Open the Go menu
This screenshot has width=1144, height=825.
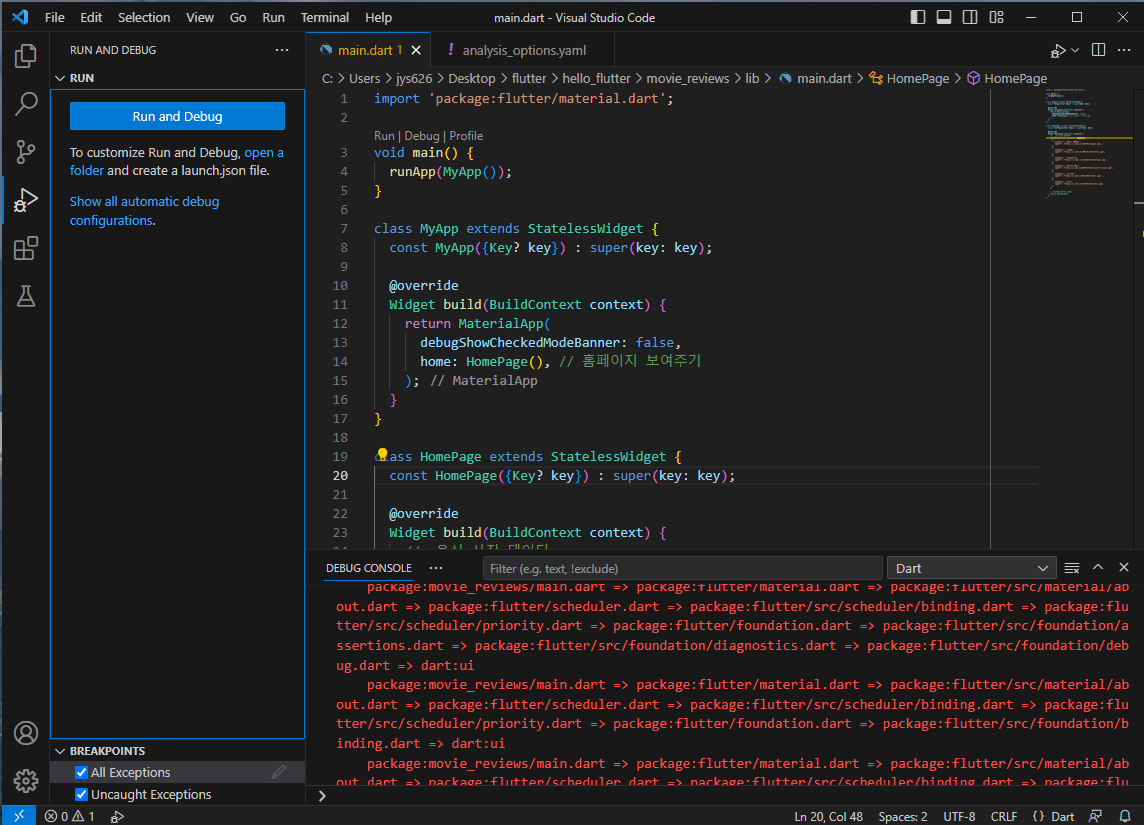[x=238, y=18]
